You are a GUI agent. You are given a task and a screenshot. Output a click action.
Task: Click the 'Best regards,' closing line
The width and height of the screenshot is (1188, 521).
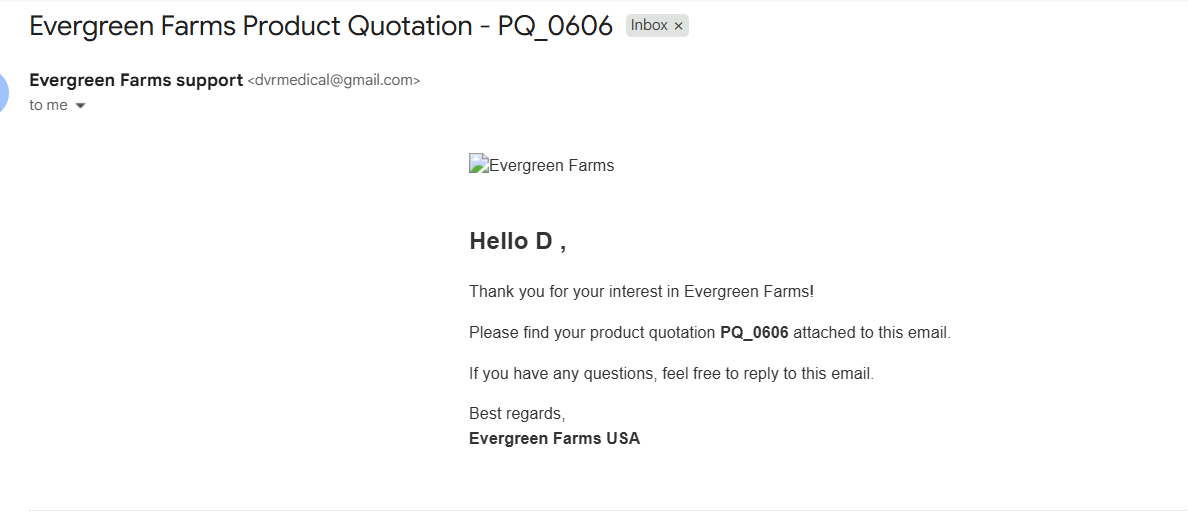coord(517,413)
